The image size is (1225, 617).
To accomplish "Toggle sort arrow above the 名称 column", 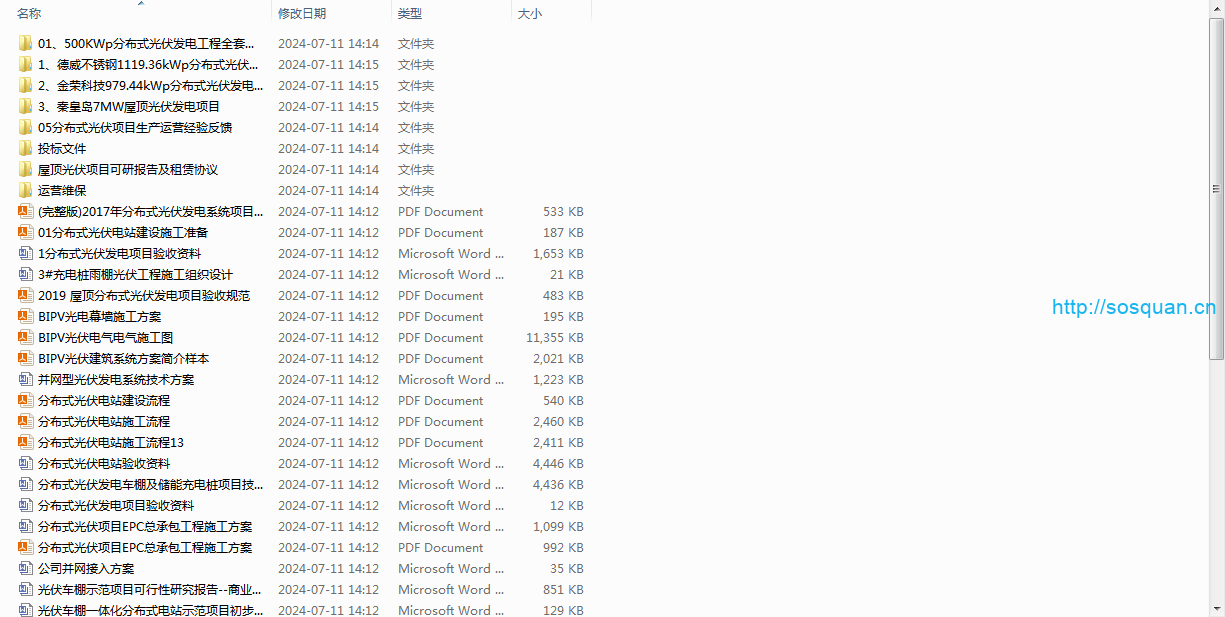I will [140, 4].
